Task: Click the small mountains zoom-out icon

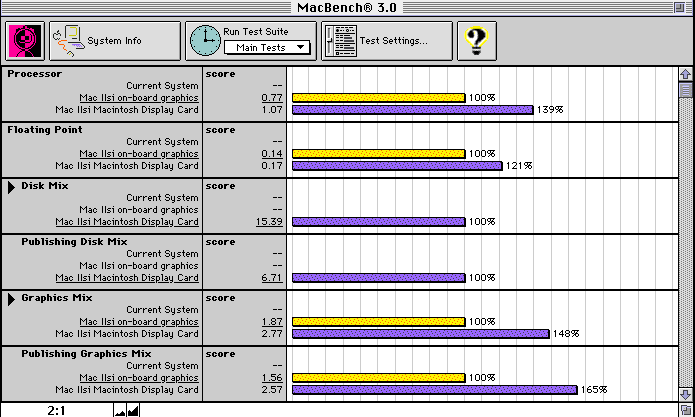Action: [120, 411]
